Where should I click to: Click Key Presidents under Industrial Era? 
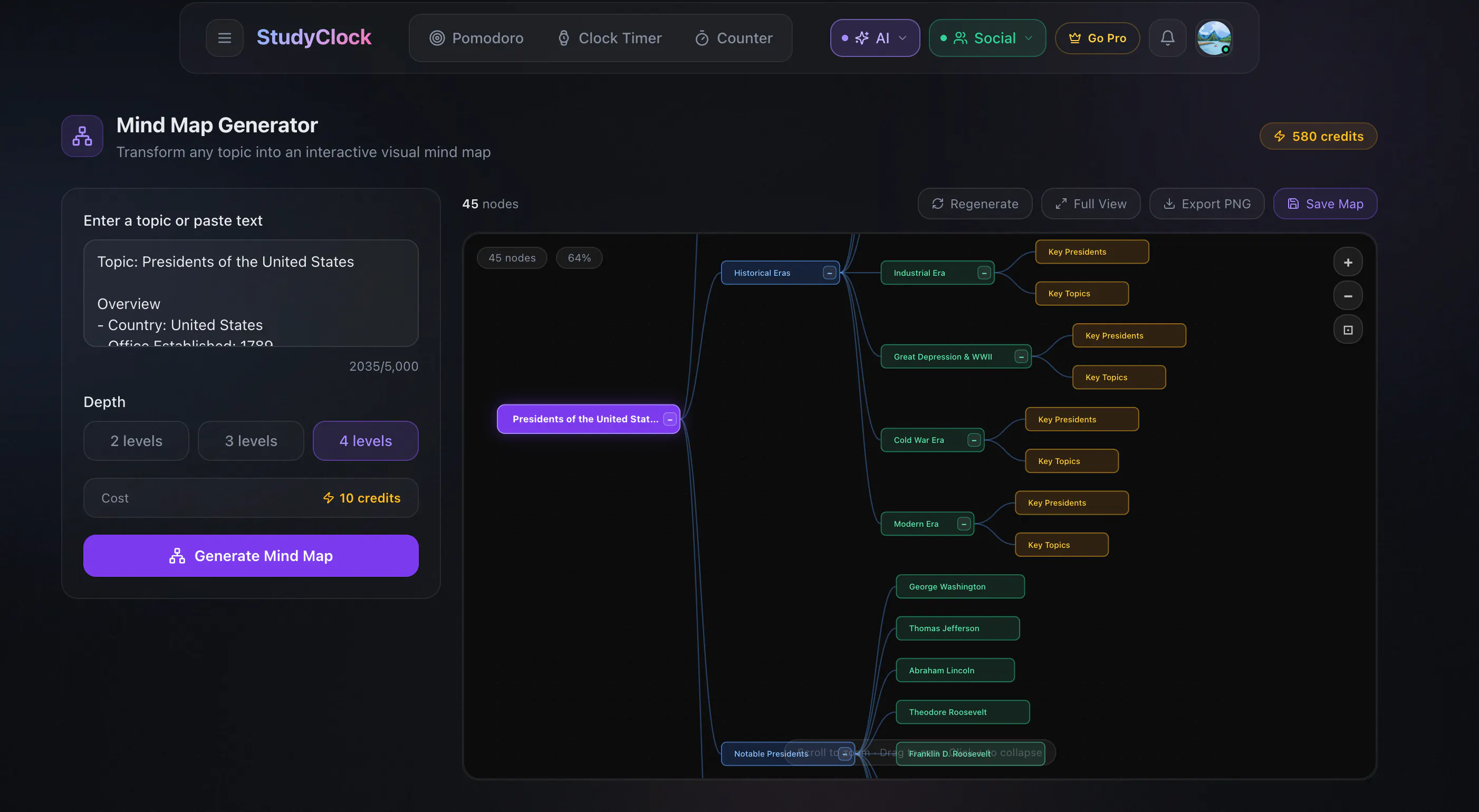point(1092,252)
